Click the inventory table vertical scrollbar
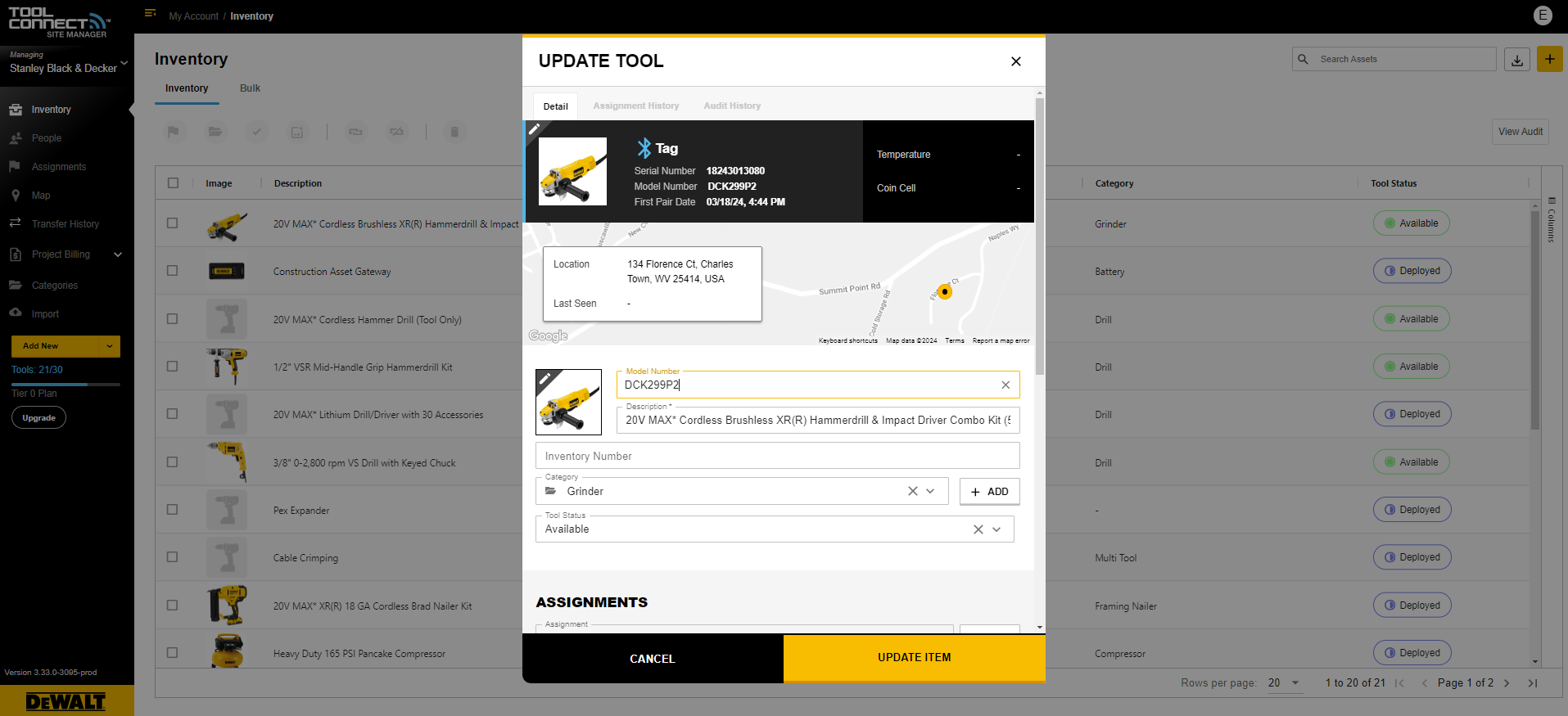 click(1535, 319)
